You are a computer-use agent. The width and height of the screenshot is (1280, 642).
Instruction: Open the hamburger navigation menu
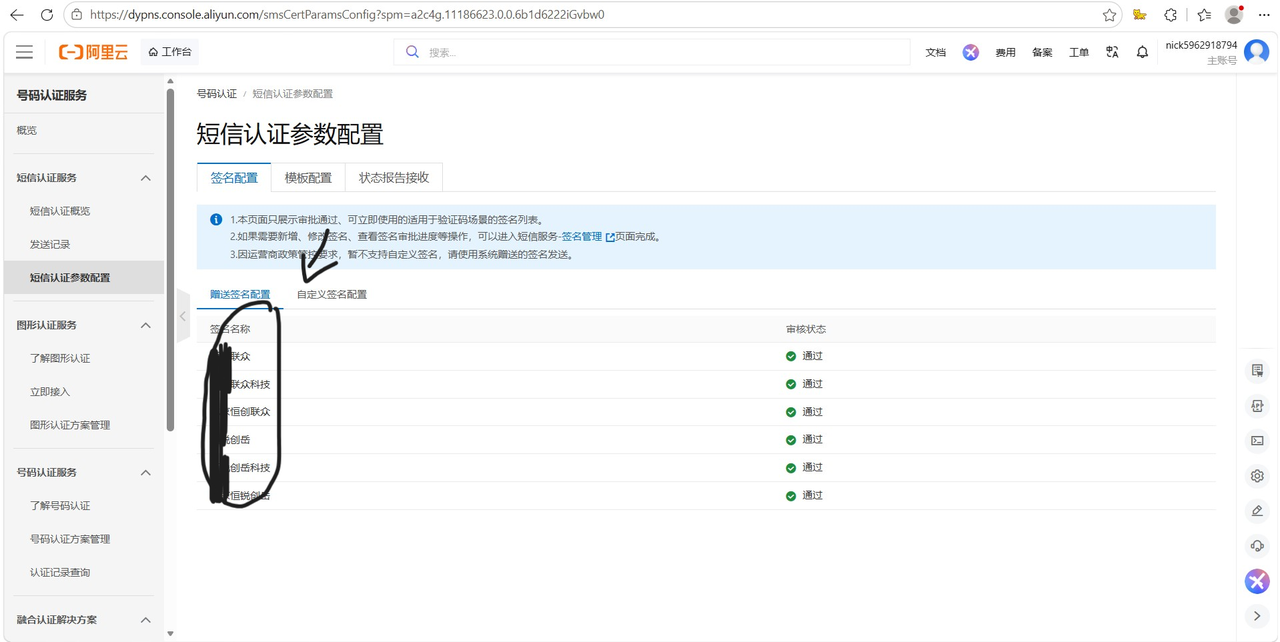click(24, 52)
